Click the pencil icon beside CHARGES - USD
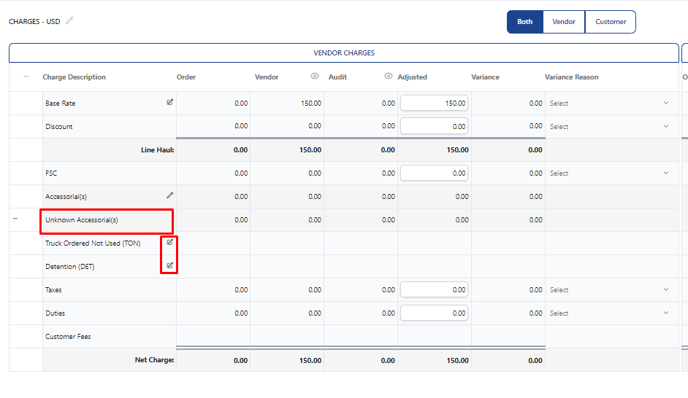This screenshot has width=688, height=398. [x=69, y=21]
